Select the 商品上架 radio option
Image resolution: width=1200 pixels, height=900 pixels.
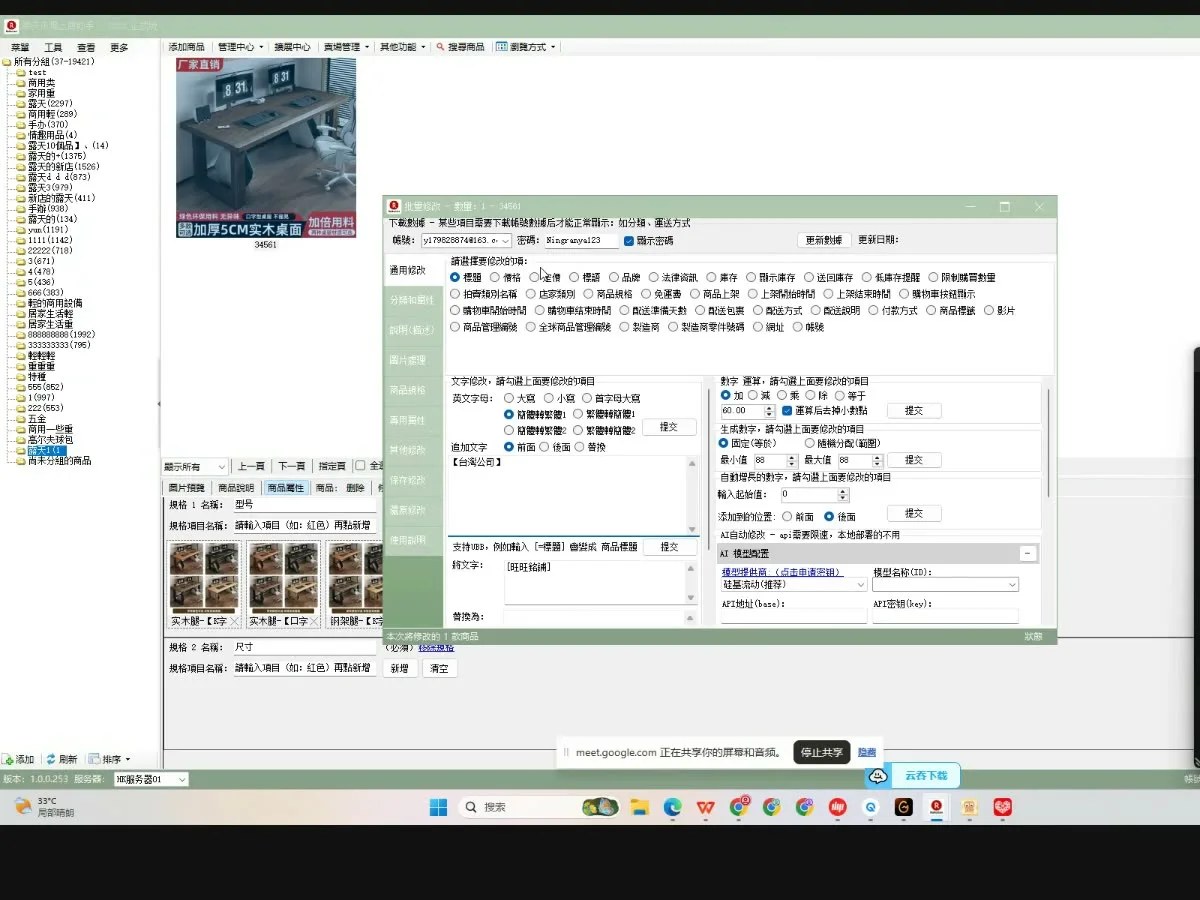[696, 294]
